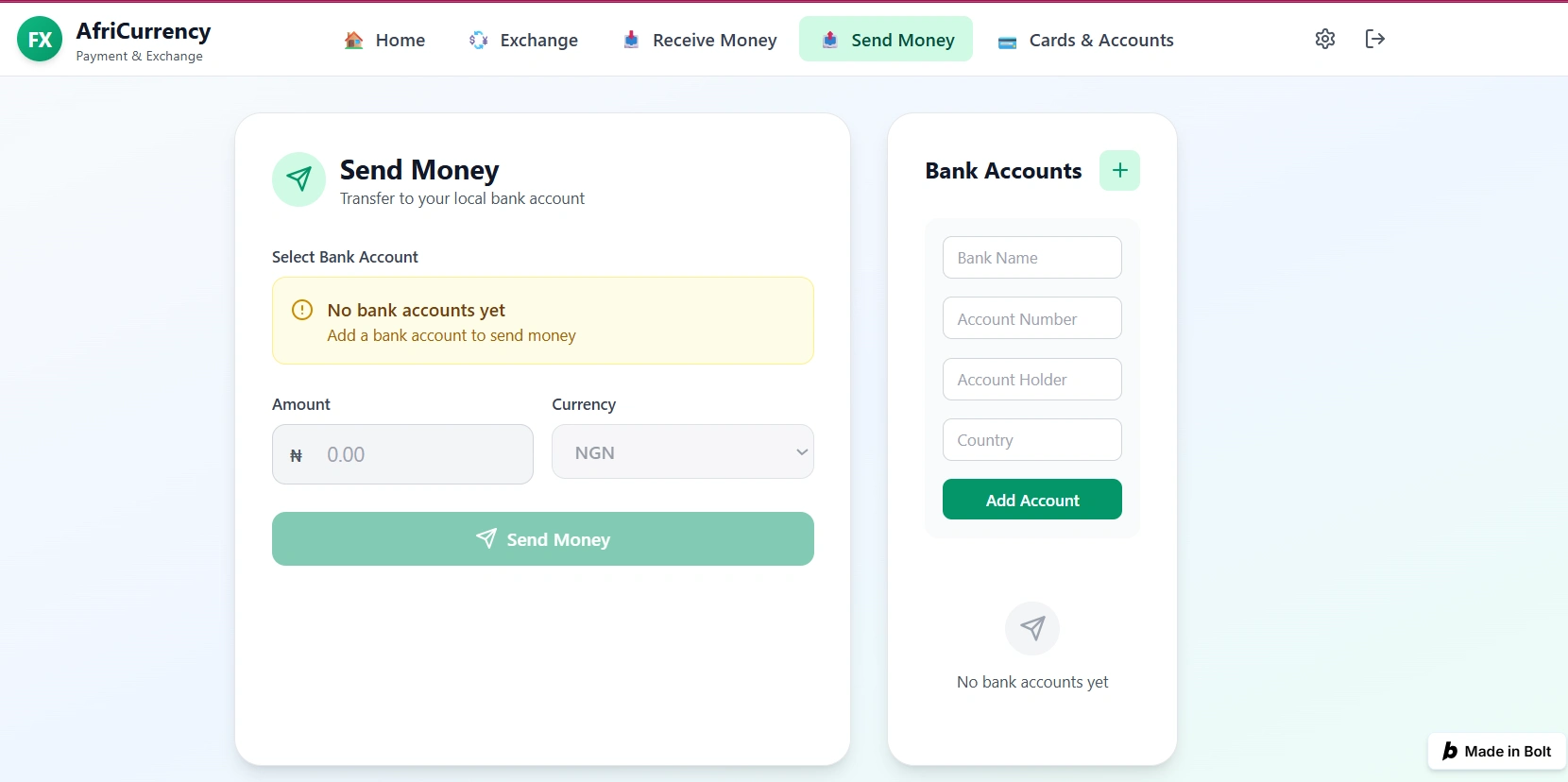Open Cards & Accounts page
This screenshot has width=1568, height=782.
(1086, 40)
